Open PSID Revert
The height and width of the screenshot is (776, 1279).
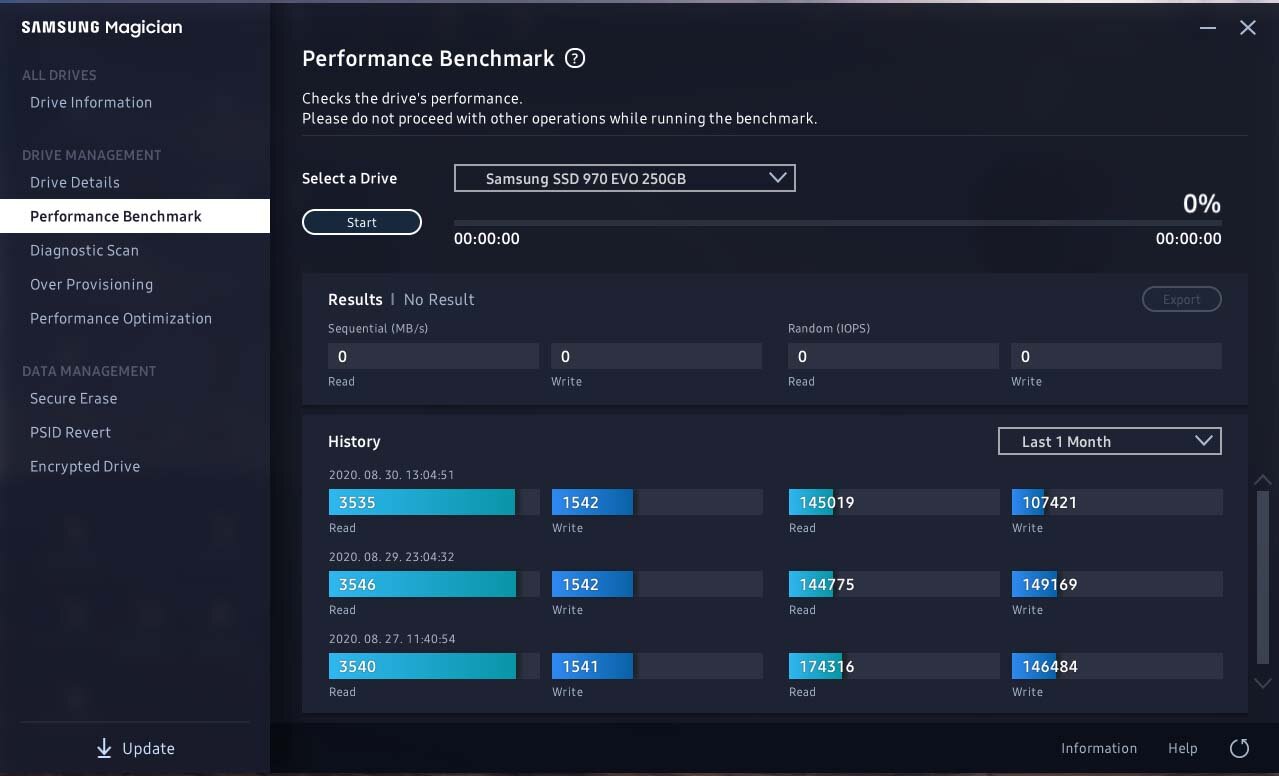point(70,432)
